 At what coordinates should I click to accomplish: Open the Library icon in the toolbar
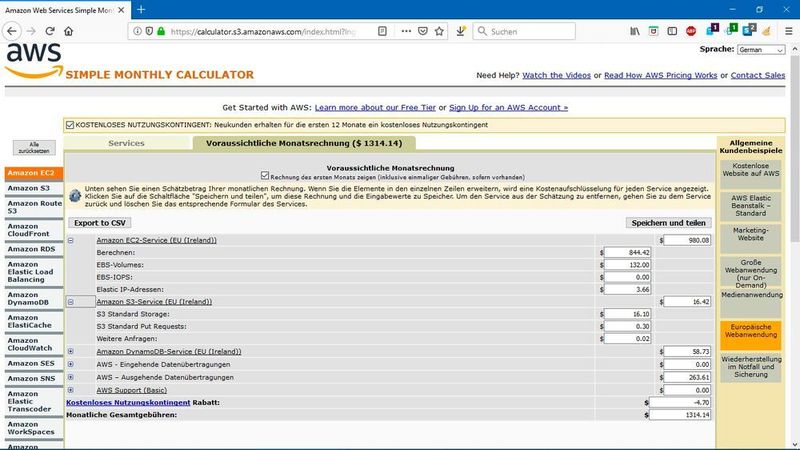click(635, 31)
